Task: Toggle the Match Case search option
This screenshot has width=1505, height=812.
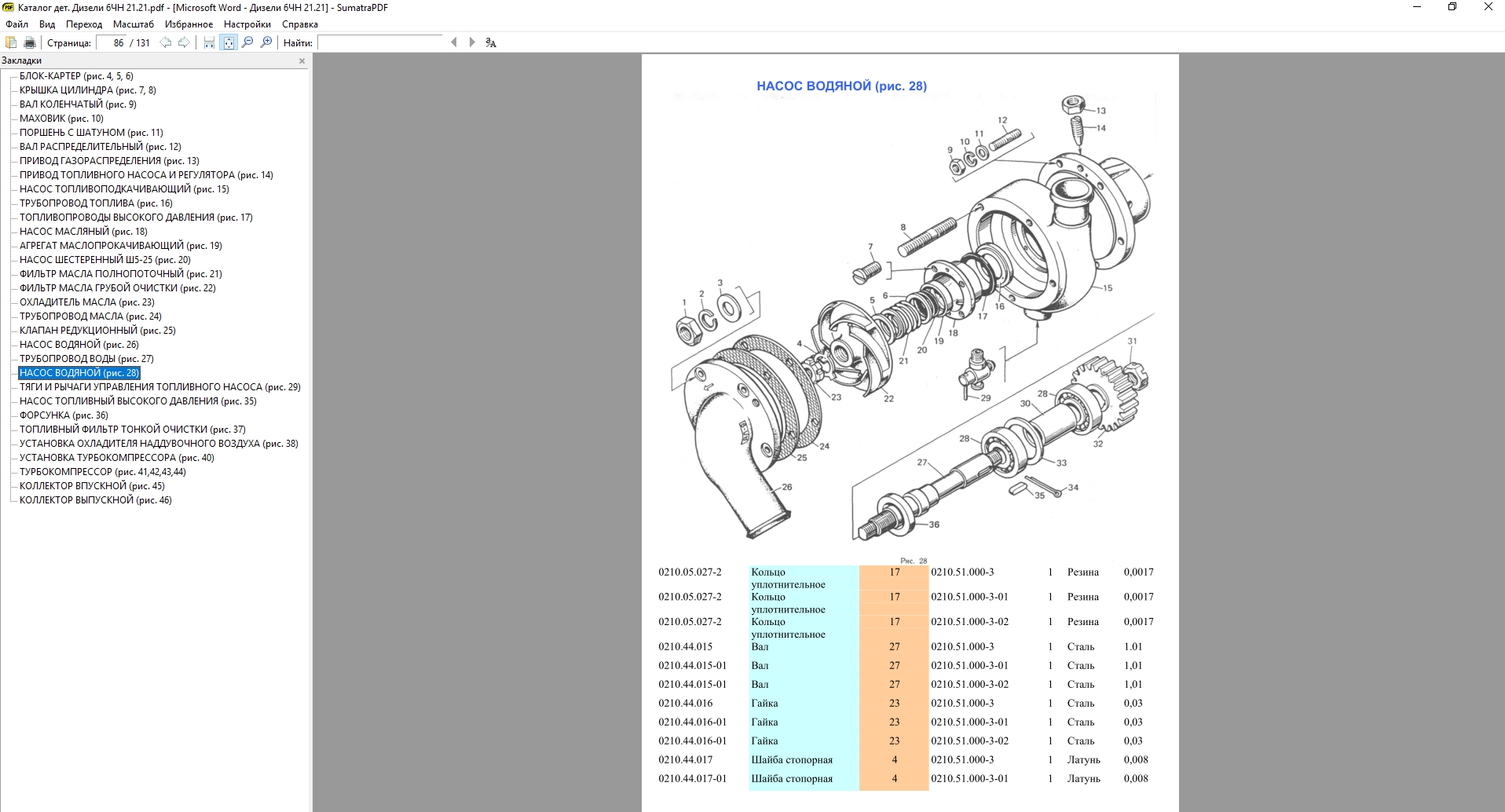Action: click(x=491, y=42)
